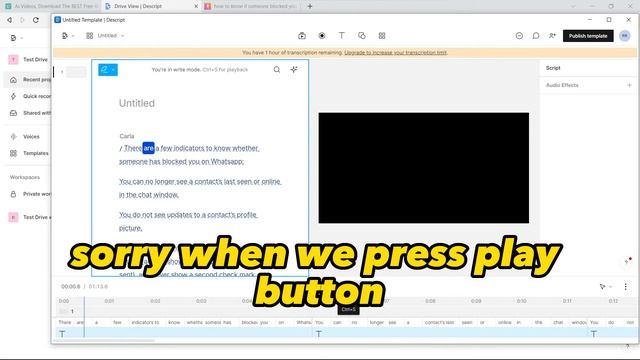640x360 pixels.
Task: Open the timeline three-dot options menu
Action: (625, 287)
